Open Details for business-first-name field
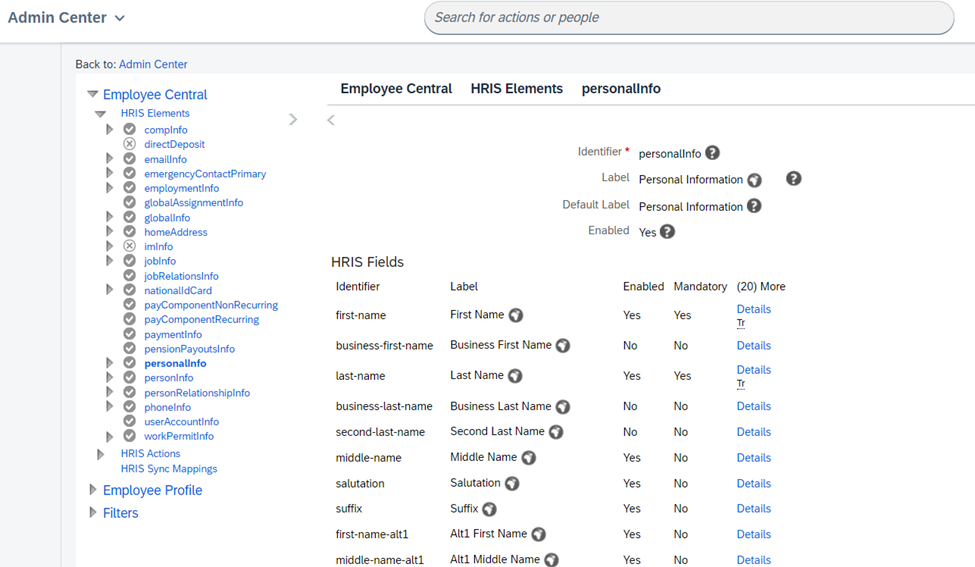Screen dimensions: 975x567 pos(754,346)
